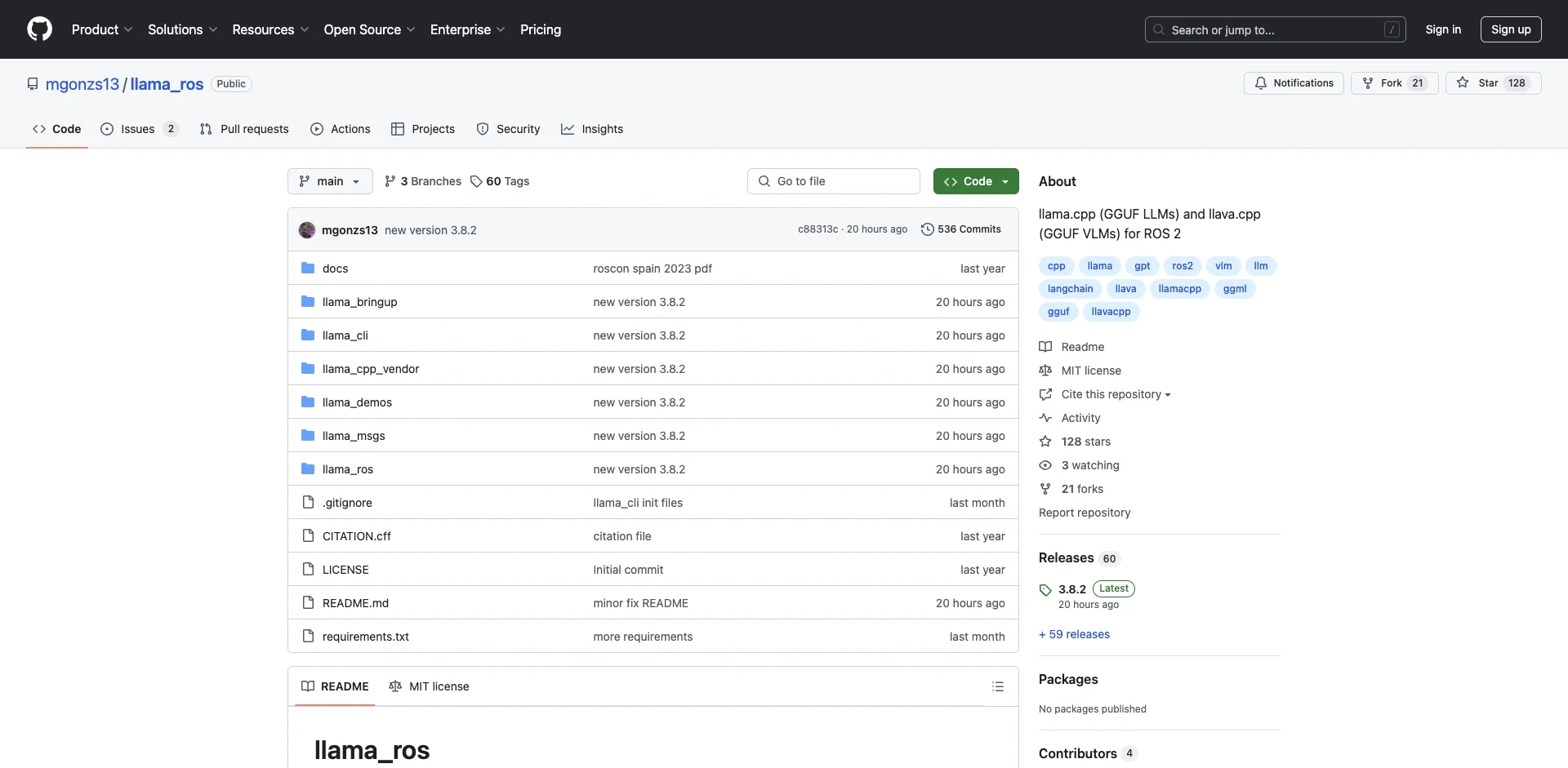Switch to the Projects tab
This screenshot has width=1568, height=768.
423,129
